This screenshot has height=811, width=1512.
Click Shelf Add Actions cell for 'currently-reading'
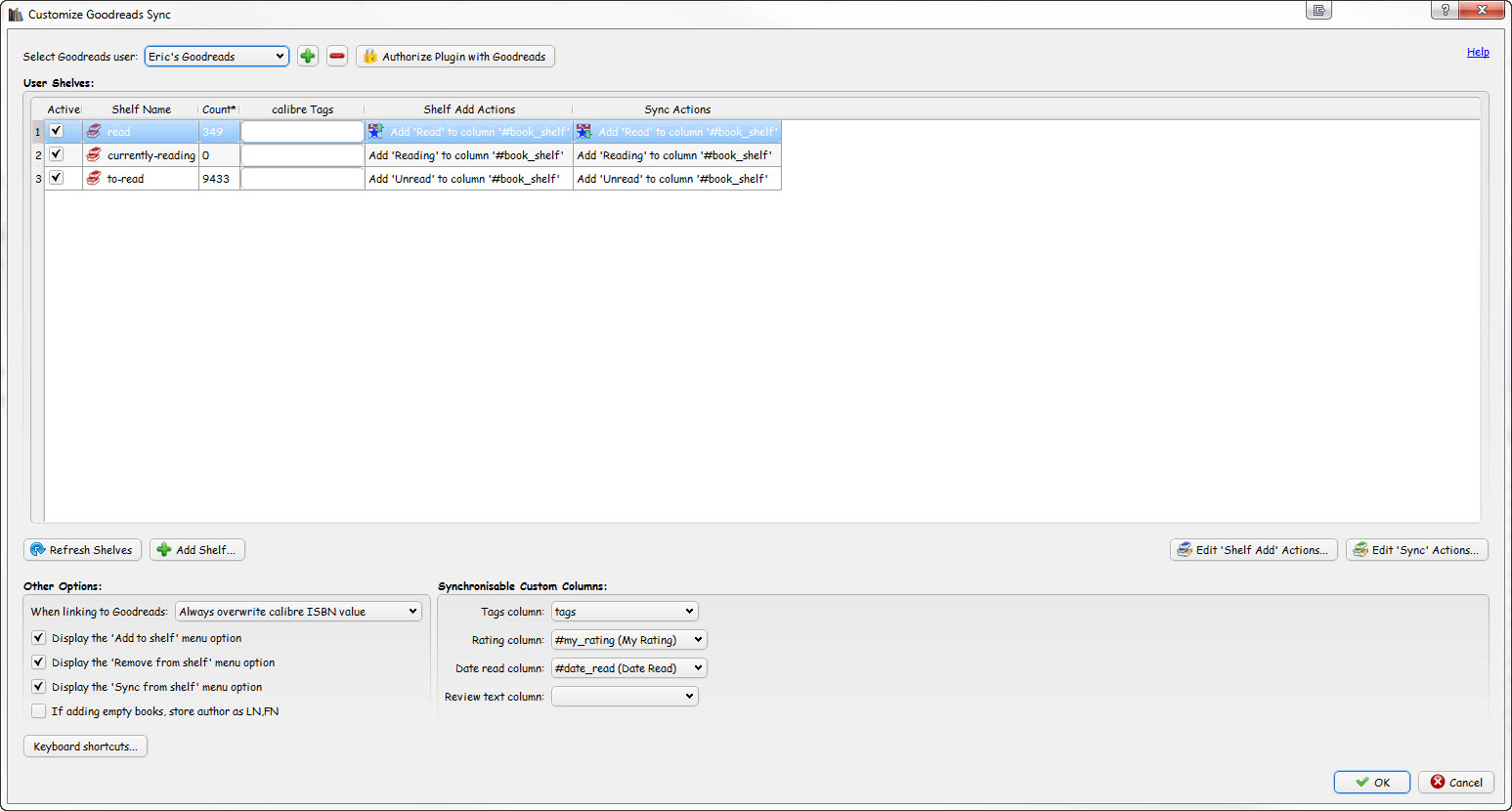468,155
